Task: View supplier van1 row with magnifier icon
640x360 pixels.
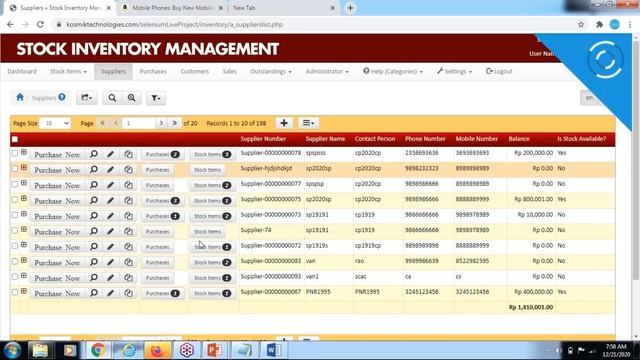Action: coord(94,278)
